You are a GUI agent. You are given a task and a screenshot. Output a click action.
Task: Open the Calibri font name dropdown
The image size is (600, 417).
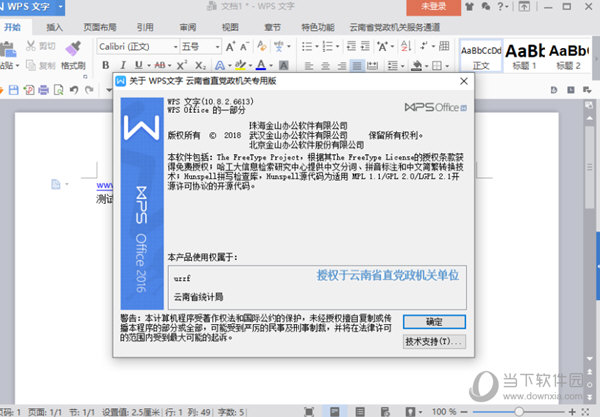click(x=175, y=47)
